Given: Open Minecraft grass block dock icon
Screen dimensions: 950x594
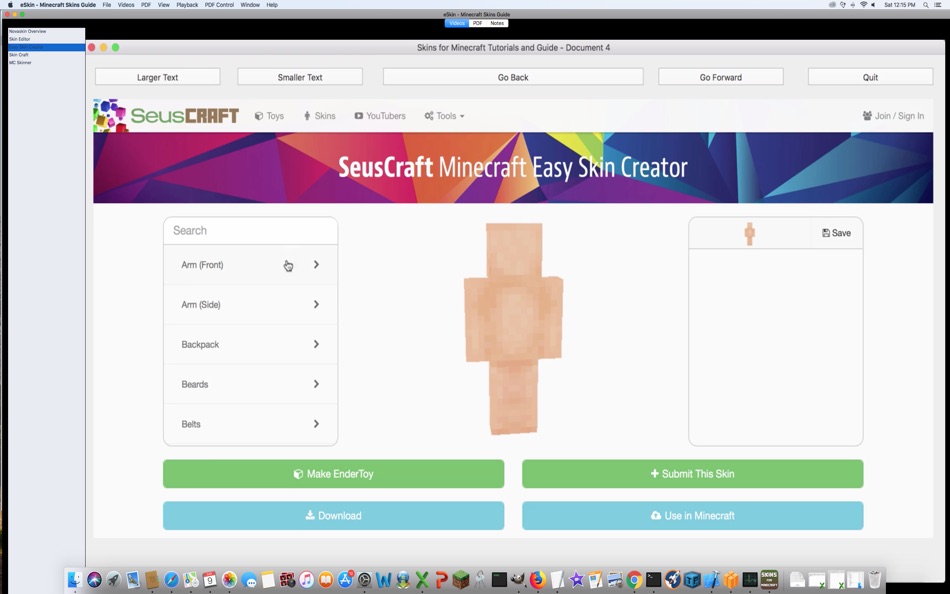Looking at the screenshot, I should tap(461, 579).
